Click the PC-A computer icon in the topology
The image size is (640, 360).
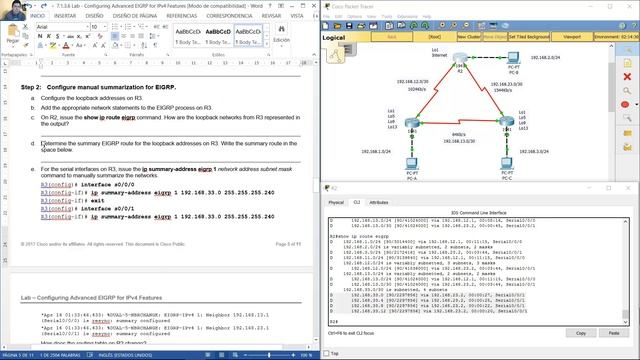point(412,164)
